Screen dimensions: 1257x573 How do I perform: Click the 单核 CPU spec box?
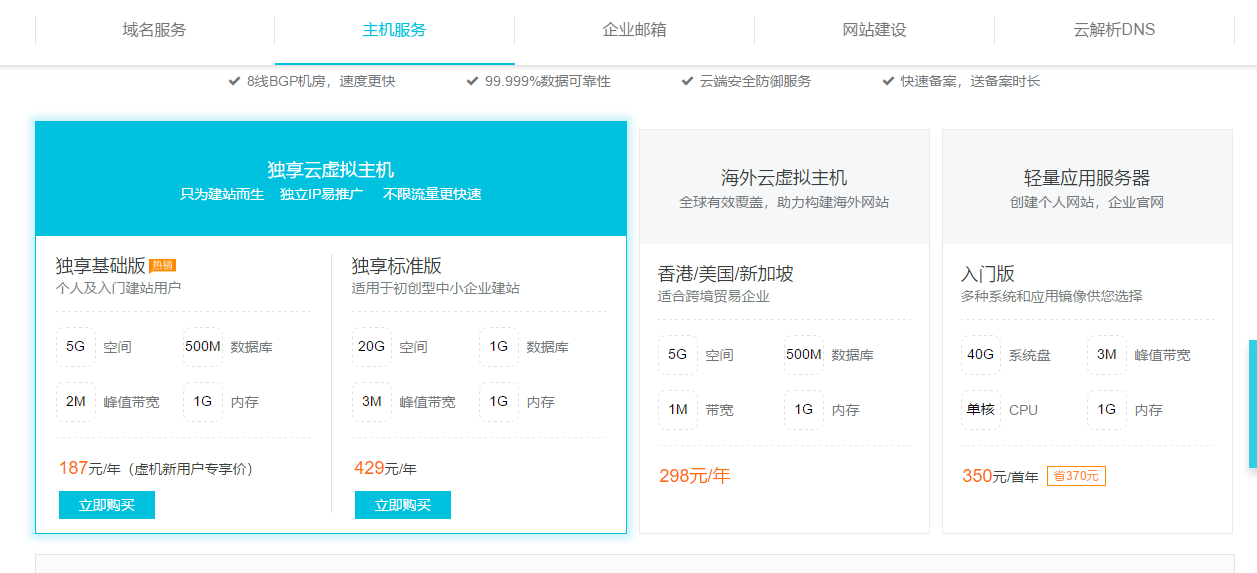tap(980, 410)
